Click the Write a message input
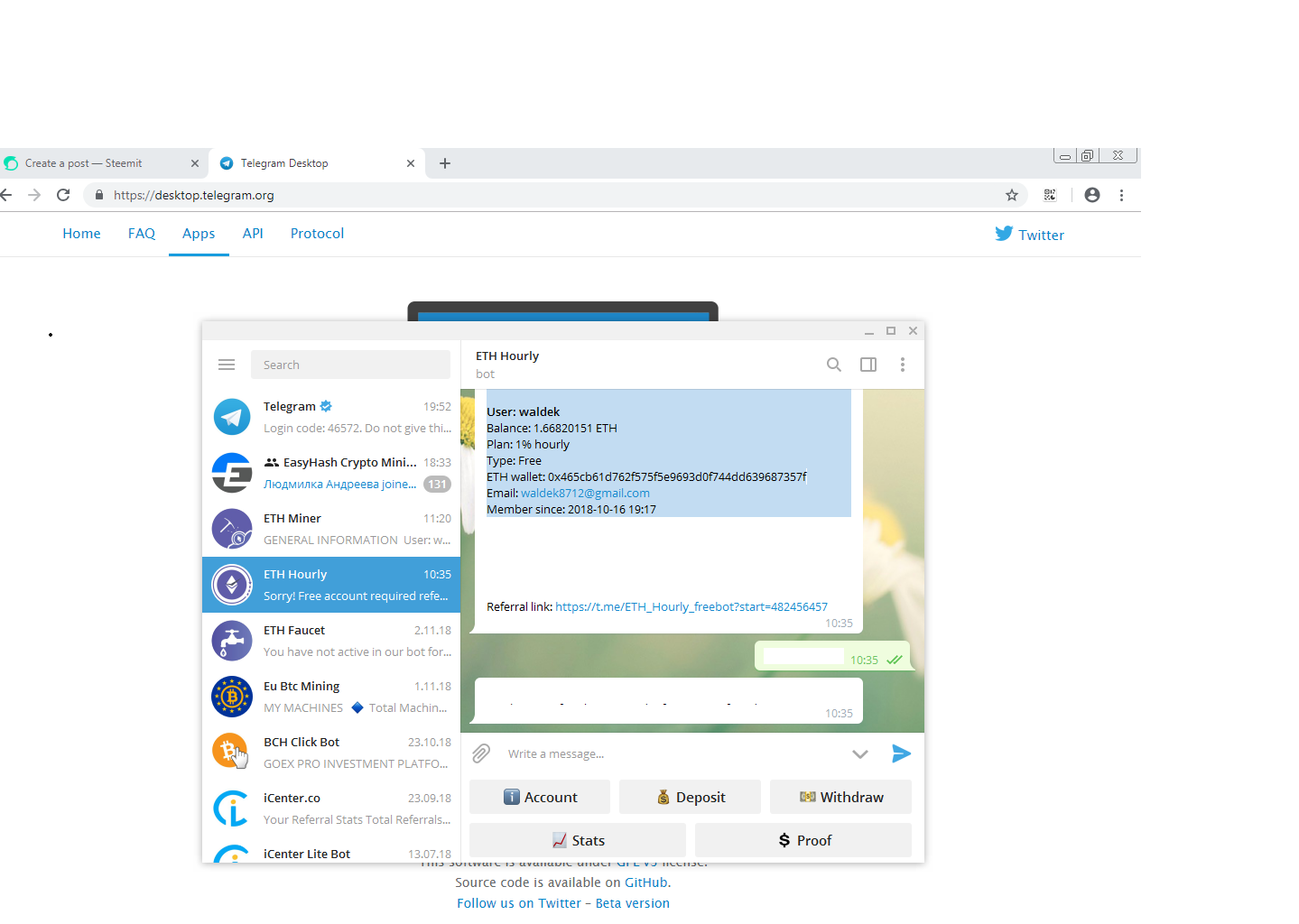The height and width of the screenshot is (924, 1299). [668, 753]
